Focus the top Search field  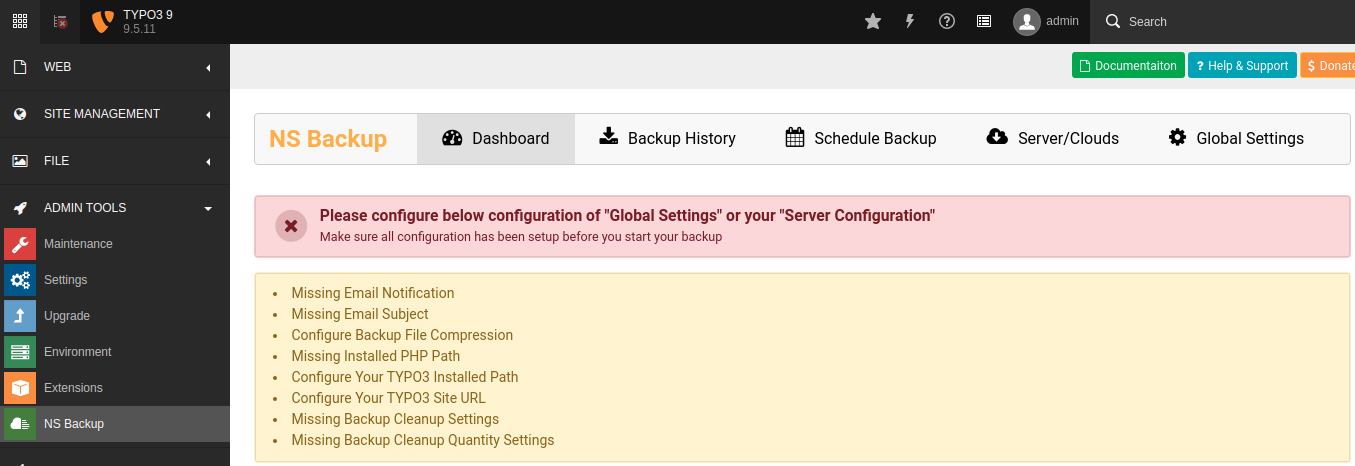click(1222, 21)
